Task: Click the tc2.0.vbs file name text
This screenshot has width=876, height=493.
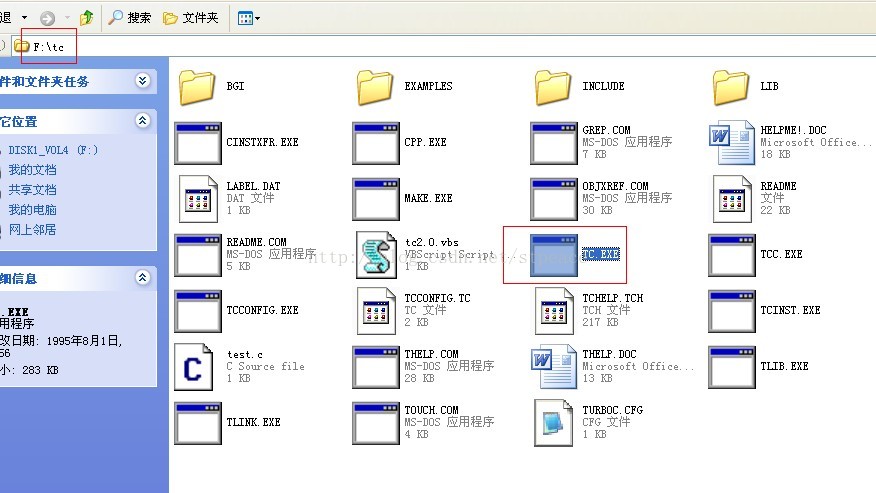Action: tap(432, 243)
